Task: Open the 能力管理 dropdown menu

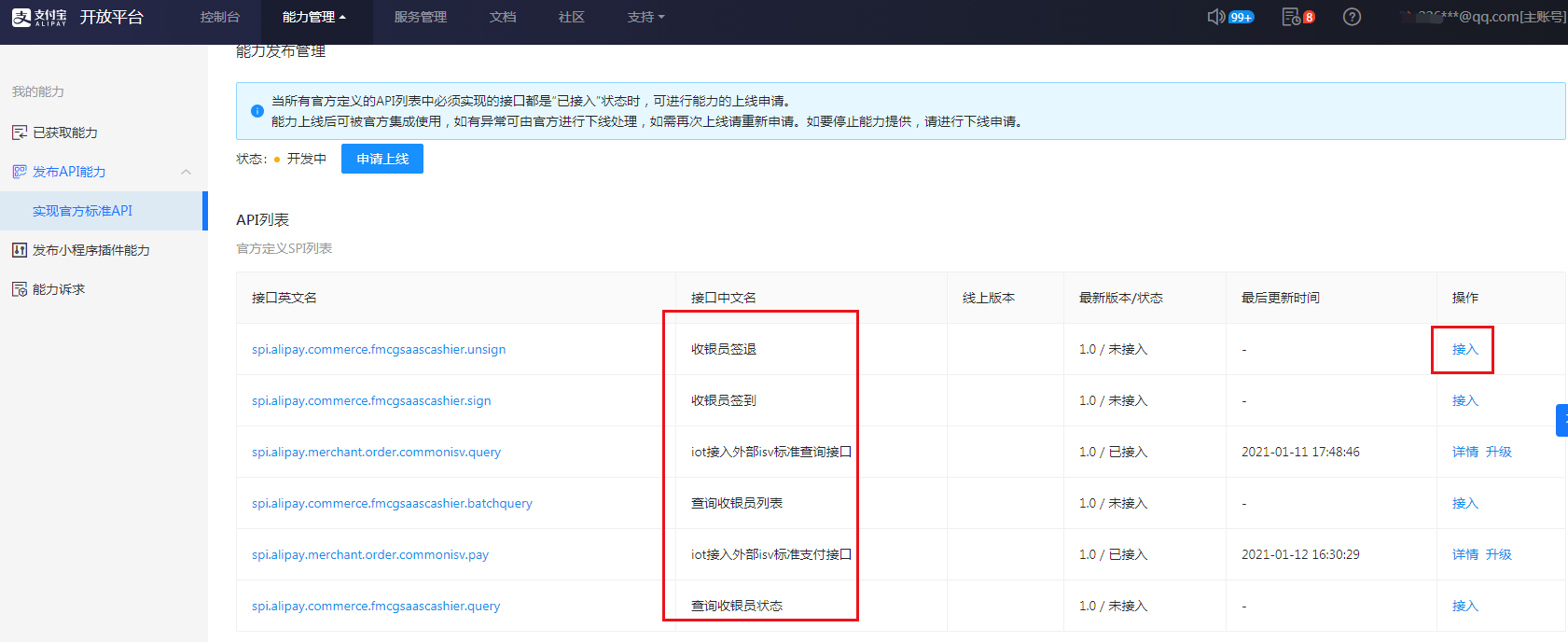Action: point(313,17)
